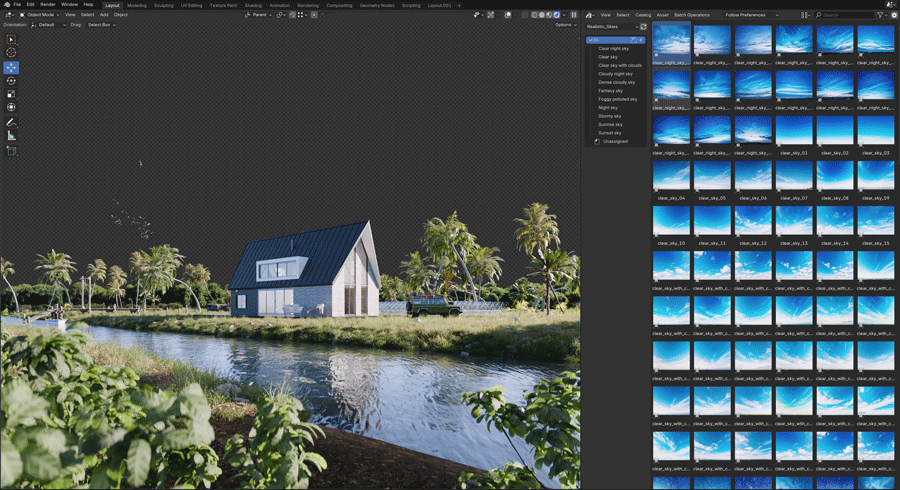Toggle asset browser settings gear
Viewport: 900px width, 490px height.
pyautogui.click(x=894, y=15)
